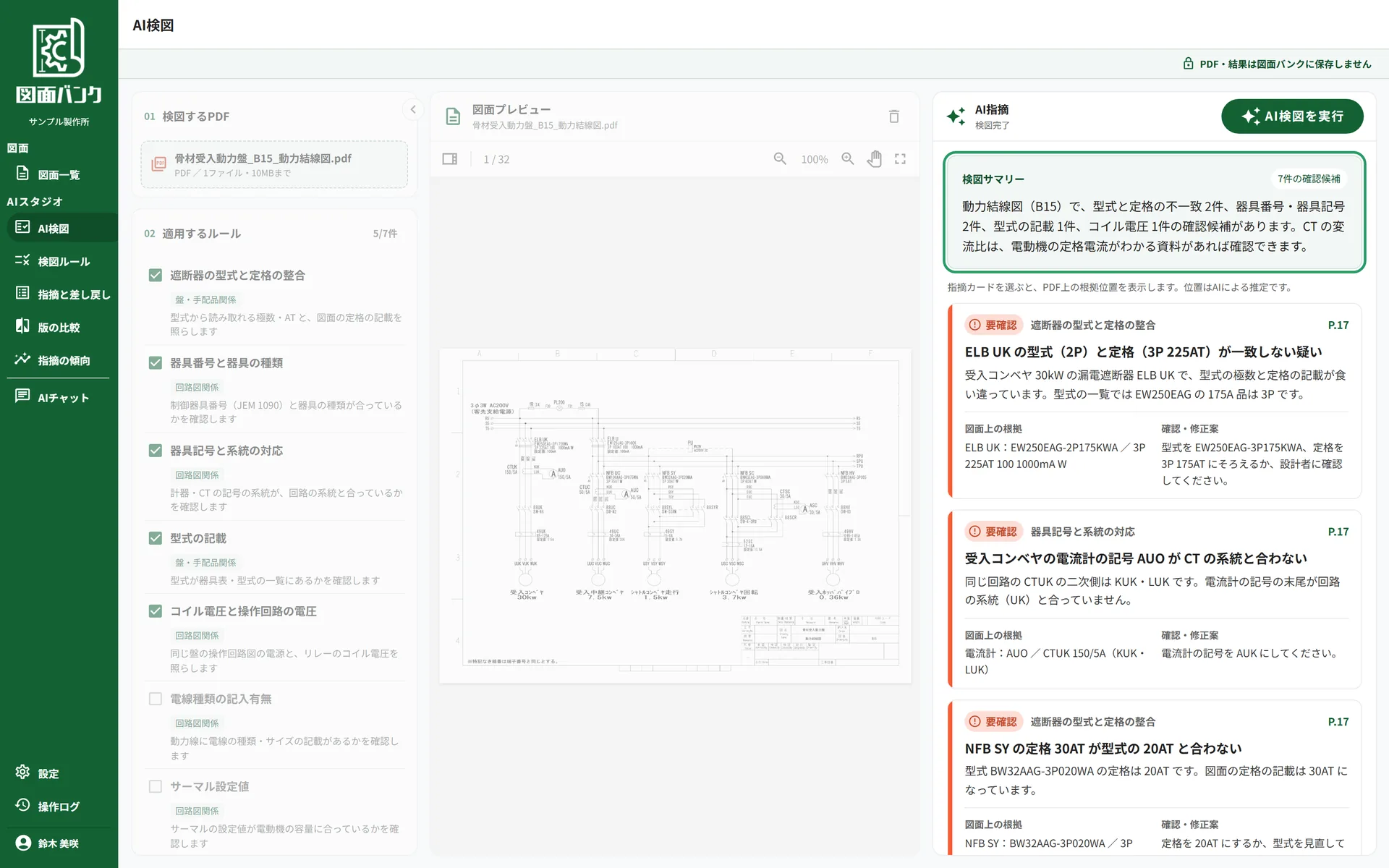Image resolution: width=1389 pixels, height=868 pixels.
Task: Uncheck 遮断器の型式と定格の整合 rule
Action: point(155,275)
